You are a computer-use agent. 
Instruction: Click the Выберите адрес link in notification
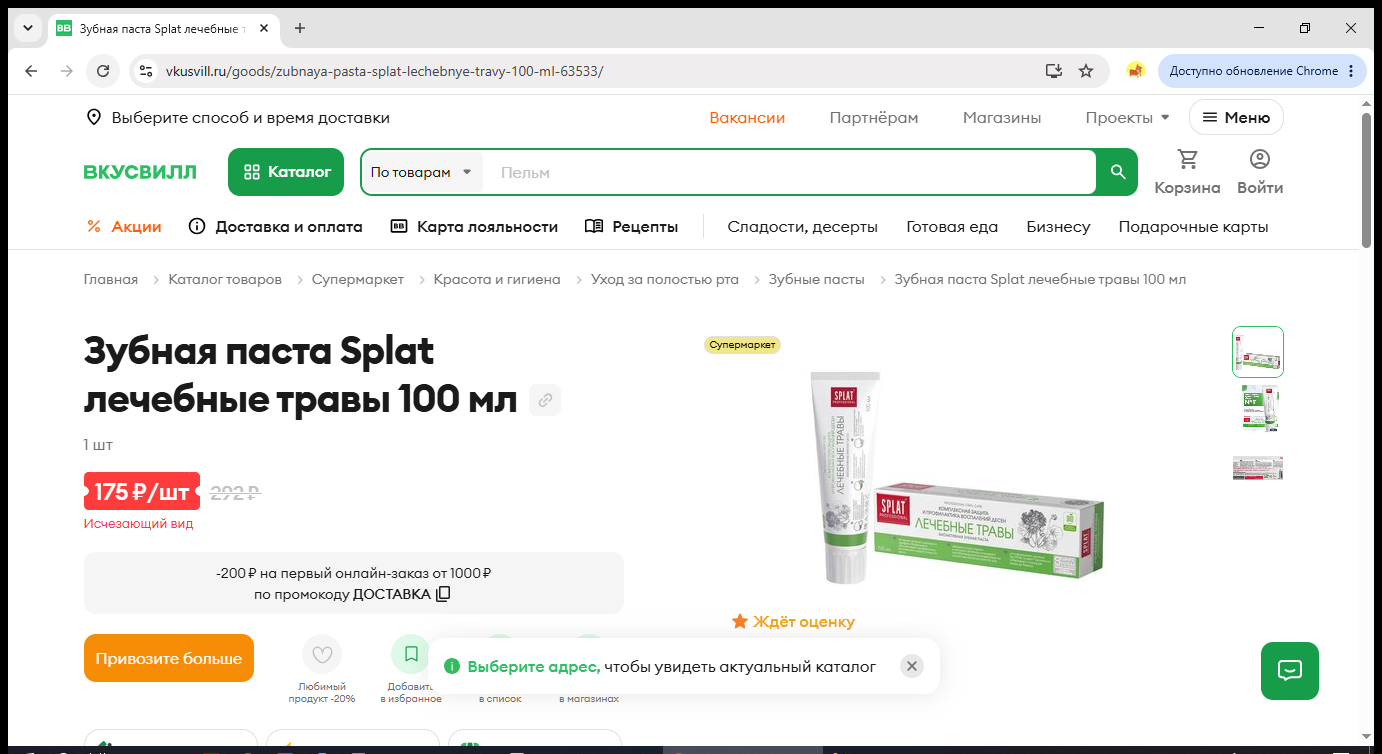click(534, 666)
